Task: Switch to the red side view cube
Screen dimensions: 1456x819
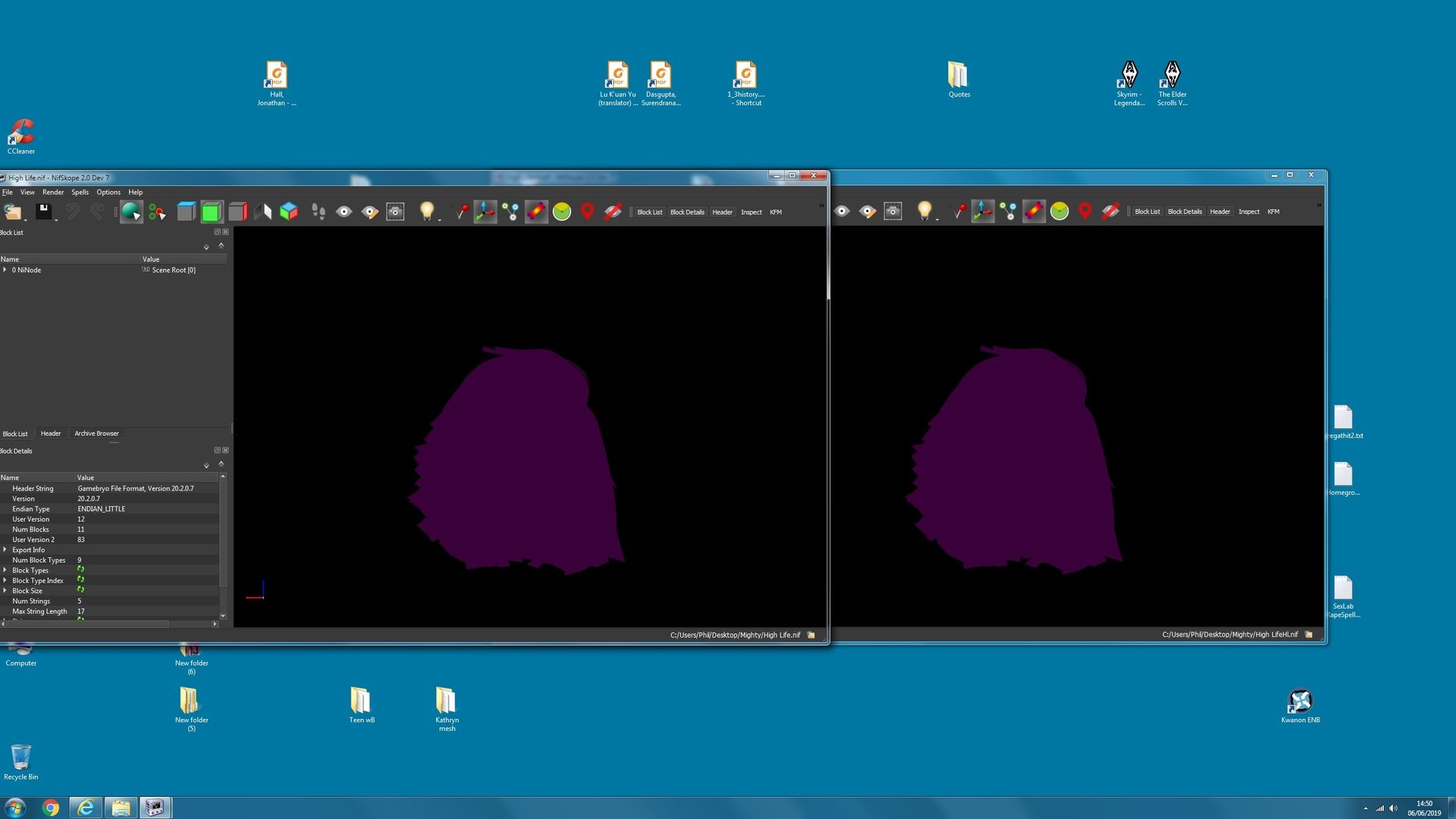Action: pyautogui.click(x=237, y=212)
